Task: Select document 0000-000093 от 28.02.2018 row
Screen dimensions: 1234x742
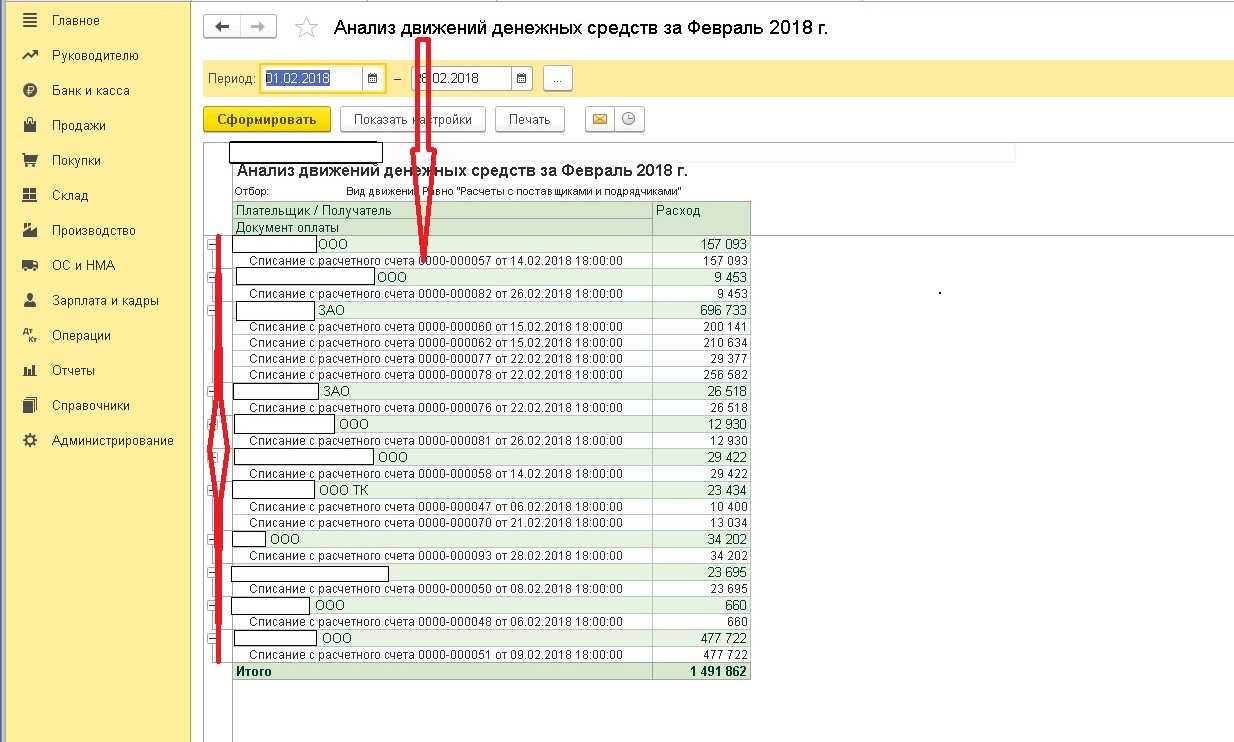Action: (442, 555)
